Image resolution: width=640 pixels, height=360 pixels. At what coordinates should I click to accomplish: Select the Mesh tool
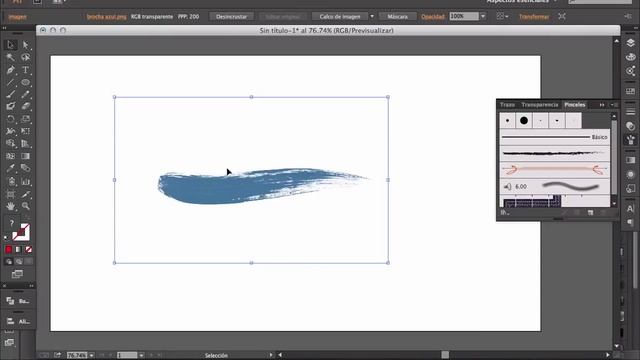pos(11,156)
